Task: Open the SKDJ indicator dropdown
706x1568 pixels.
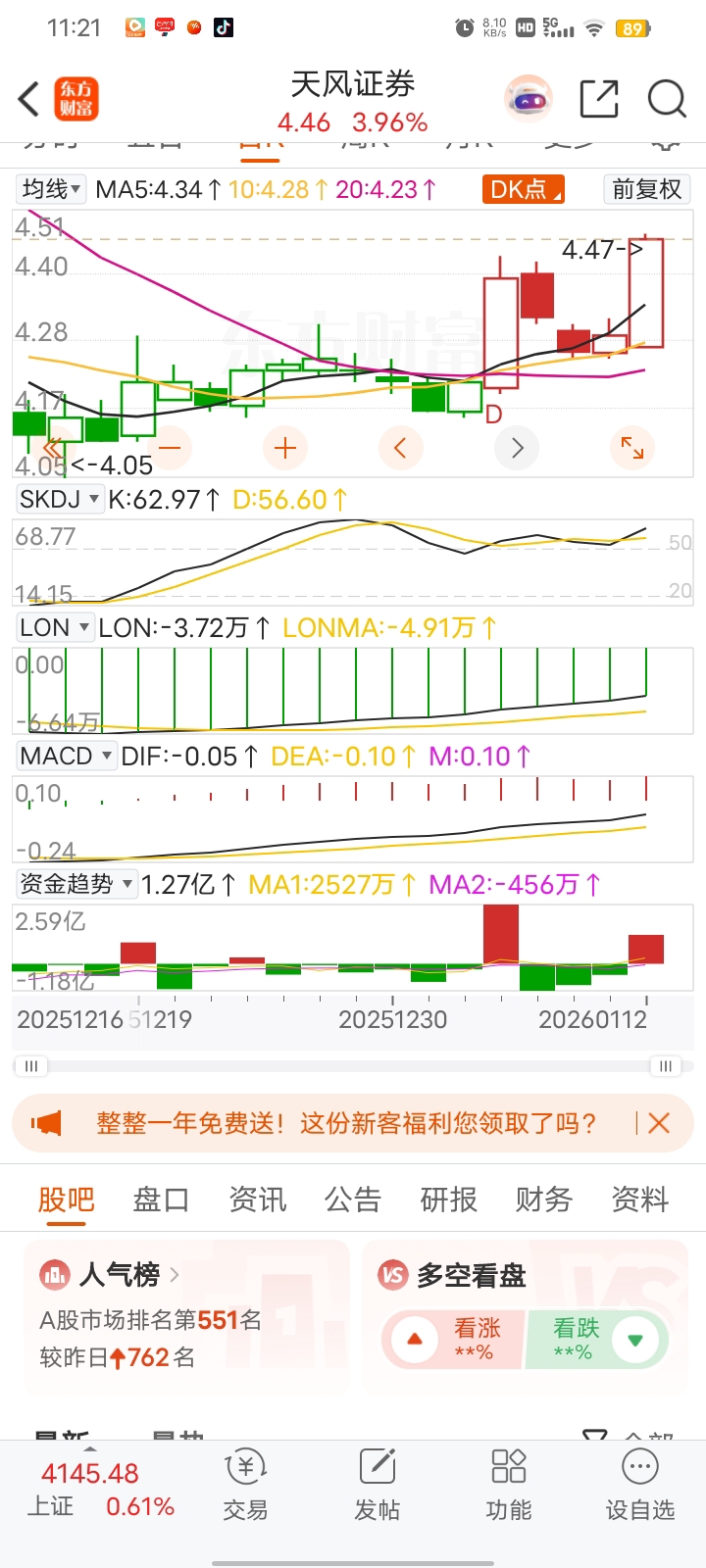Action: coord(59,500)
